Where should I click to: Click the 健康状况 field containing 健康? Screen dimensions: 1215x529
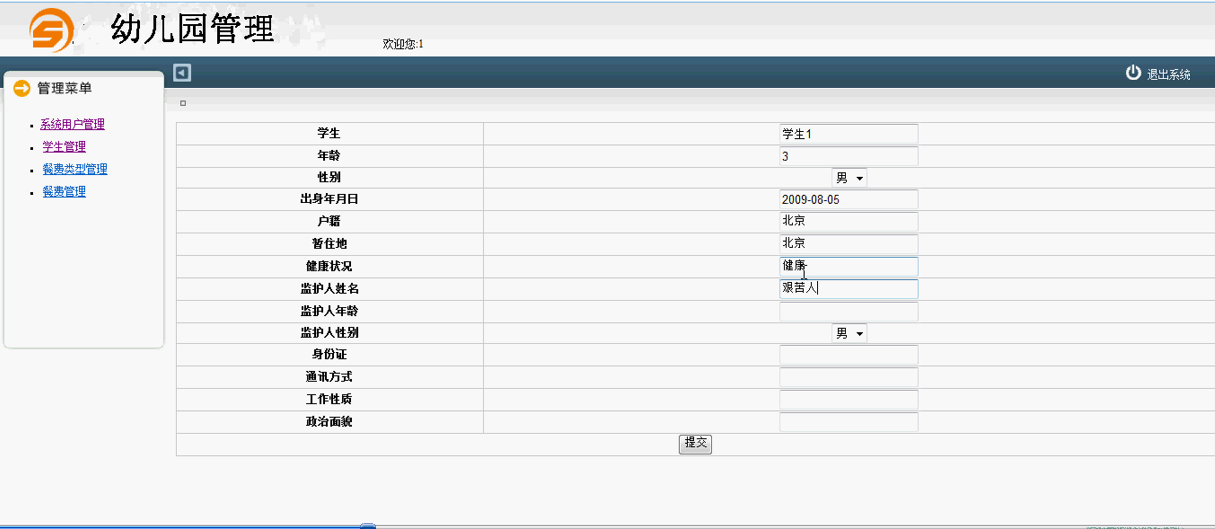click(x=848, y=267)
